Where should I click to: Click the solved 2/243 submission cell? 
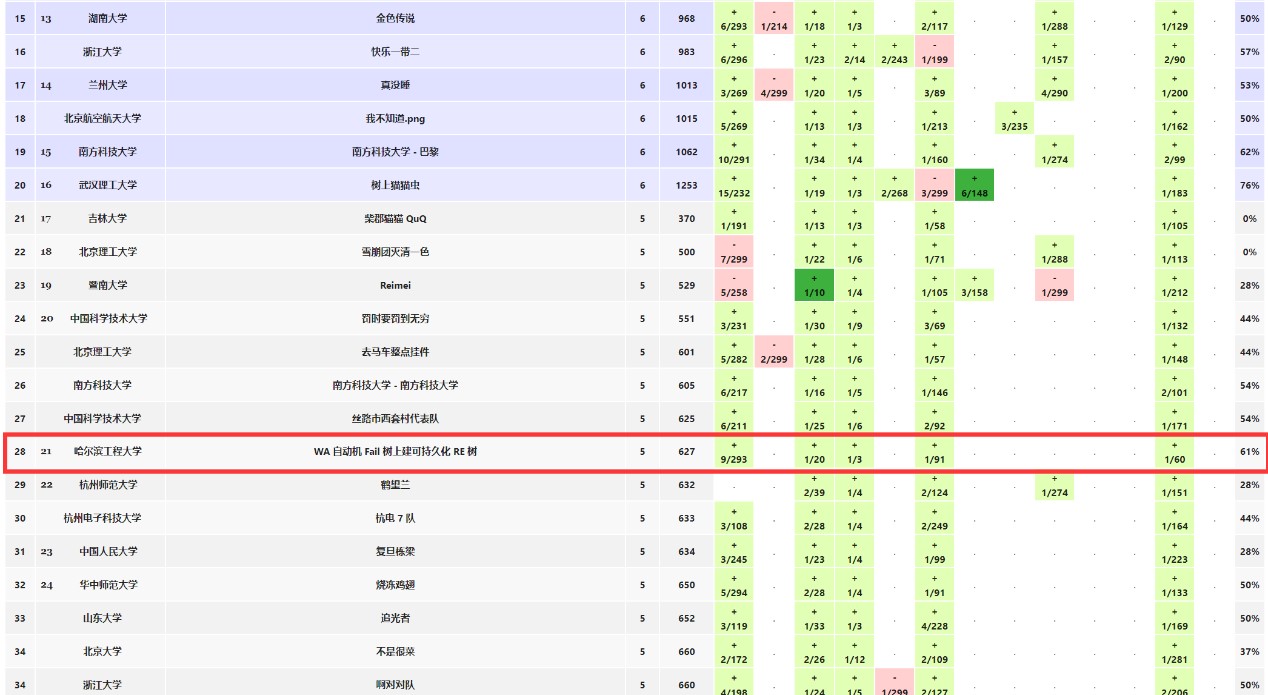(x=894, y=52)
